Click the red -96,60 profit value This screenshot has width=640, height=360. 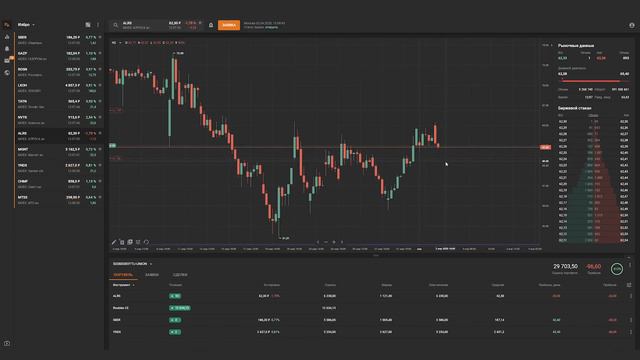tap(593, 266)
